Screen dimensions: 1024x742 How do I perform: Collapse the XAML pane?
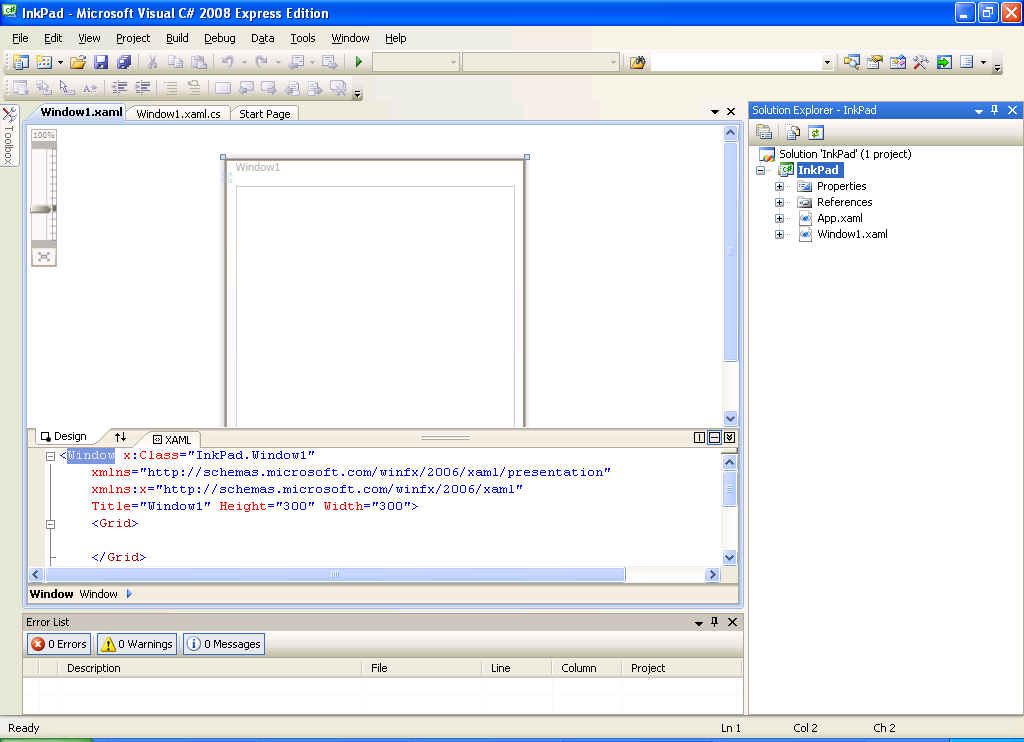point(729,438)
